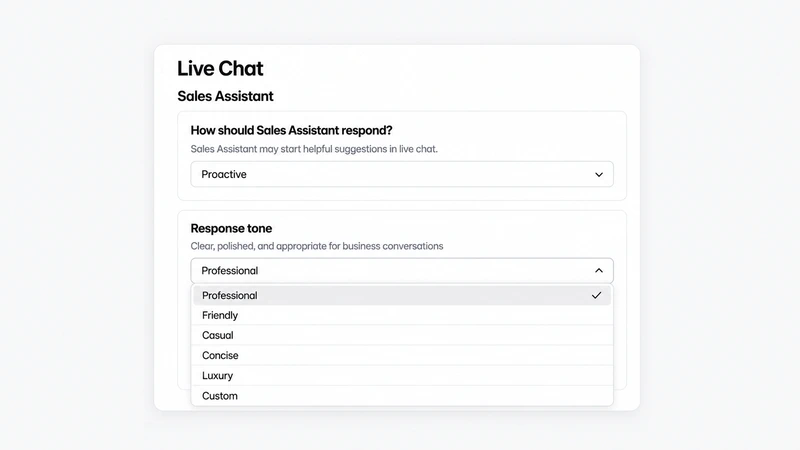Pick the Casual tone option
This screenshot has width=800, height=450.
(402, 335)
